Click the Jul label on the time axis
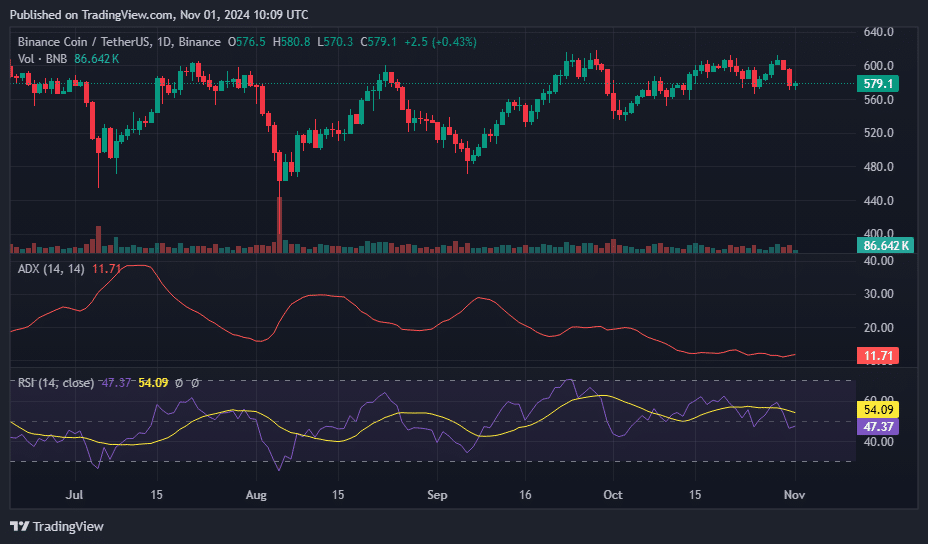This screenshot has height=544, width=928. pos(74,495)
